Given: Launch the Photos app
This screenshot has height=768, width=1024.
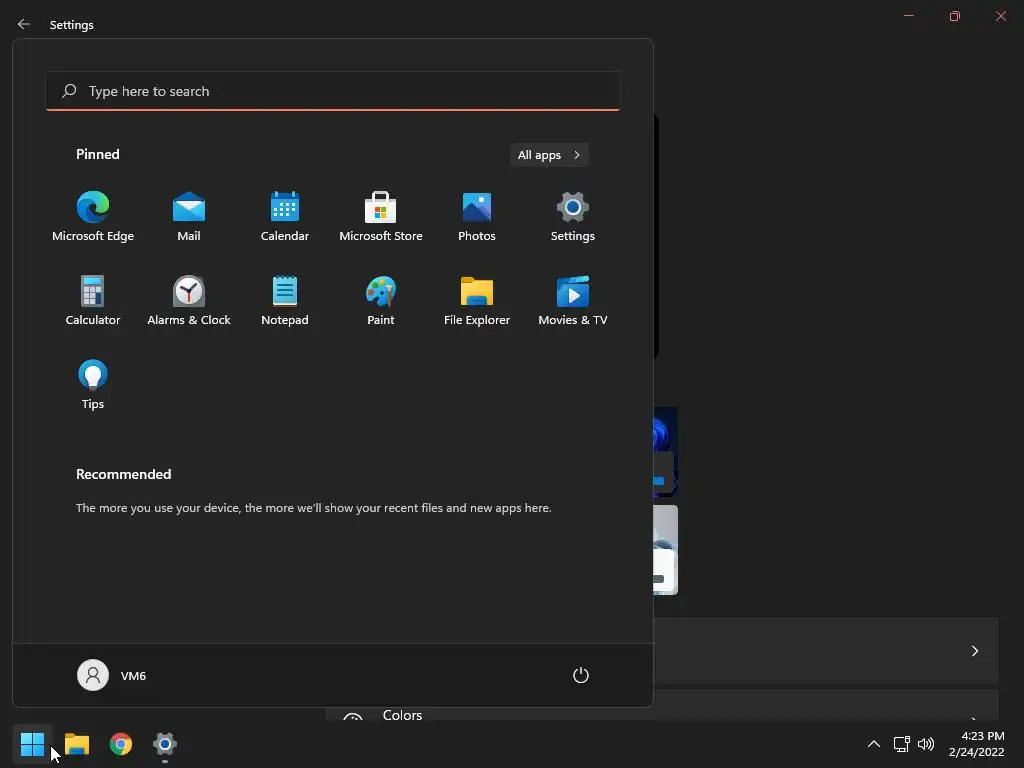Looking at the screenshot, I should pyautogui.click(x=477, y=217).
